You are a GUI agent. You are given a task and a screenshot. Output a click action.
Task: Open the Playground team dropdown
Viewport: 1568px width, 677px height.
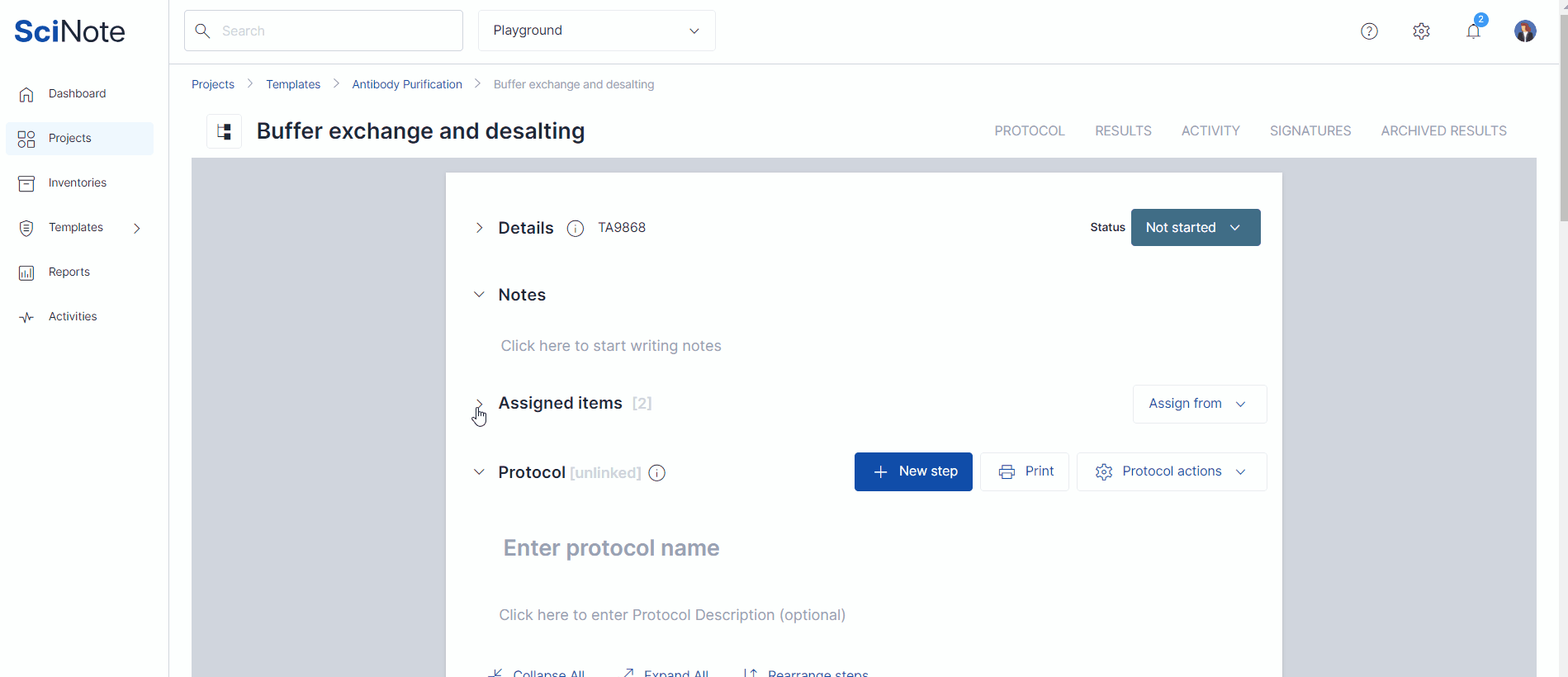click(x=596, y=31)
